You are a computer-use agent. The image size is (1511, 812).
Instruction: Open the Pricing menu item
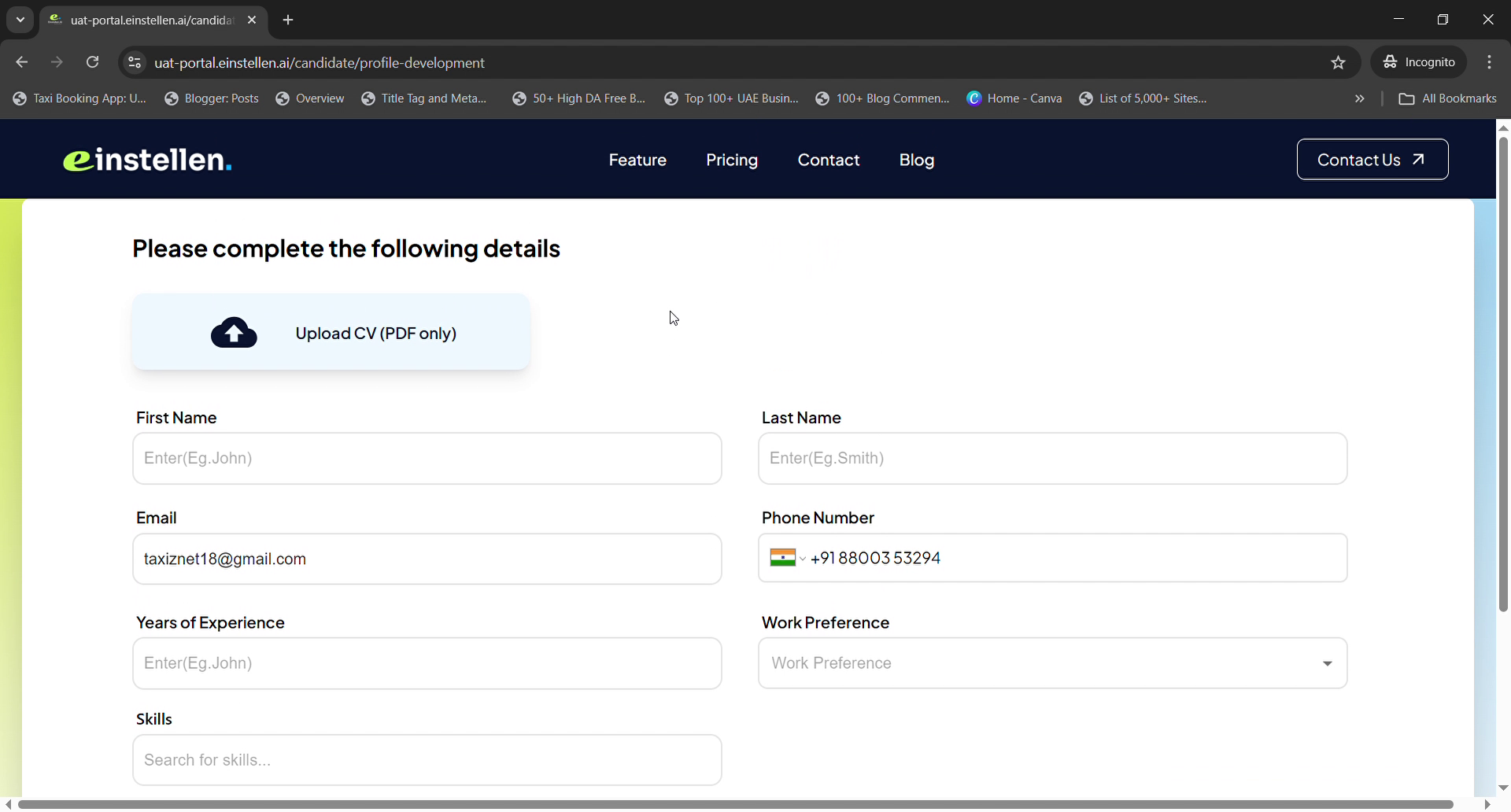(x=731, y=160)
